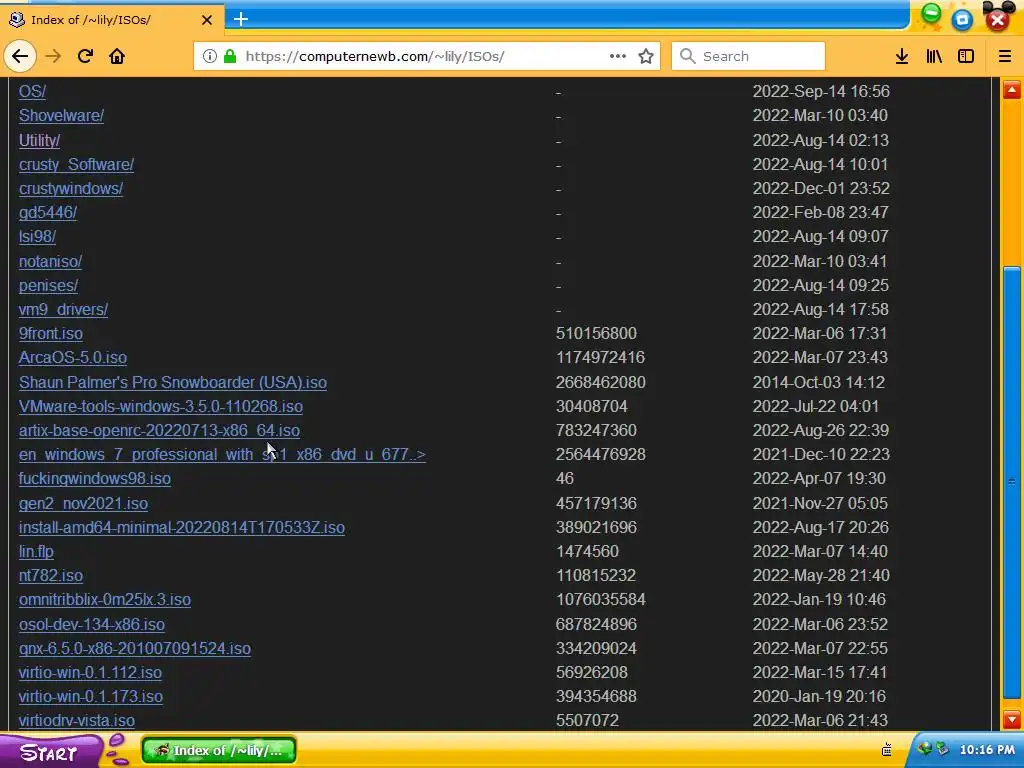The width and height of the screenshot is (1024, 768).
Task: Open the hamburger application menu
Action: tap(1005, 56)
